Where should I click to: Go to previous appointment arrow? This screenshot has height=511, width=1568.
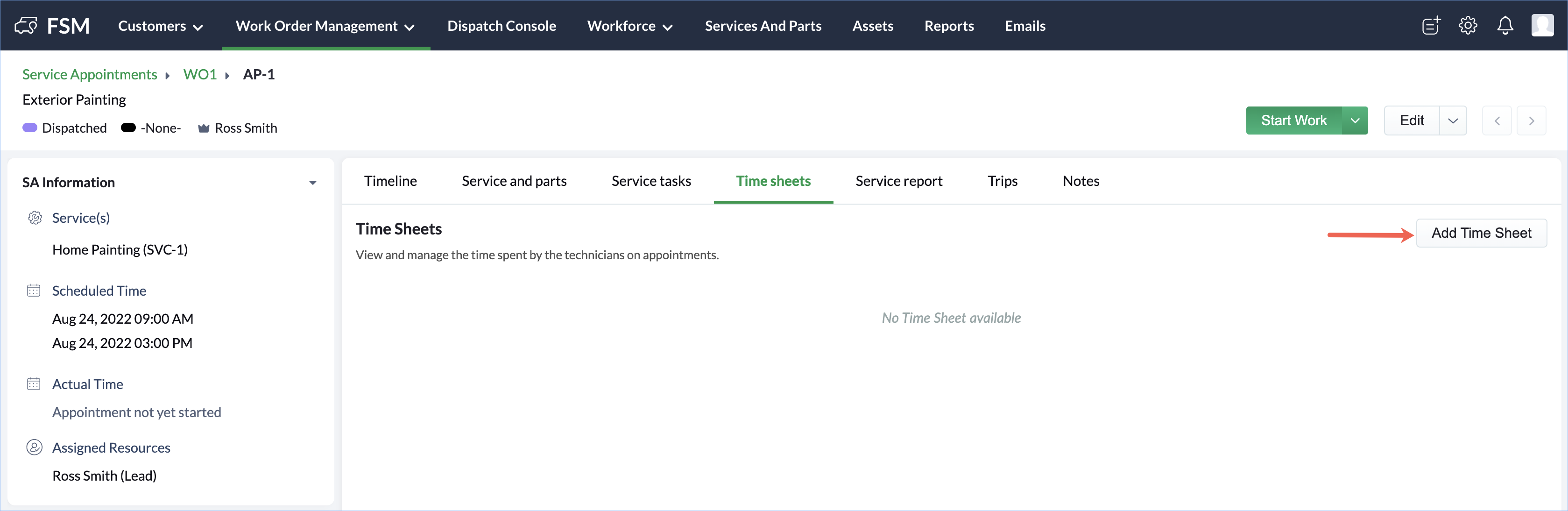(1497, 121)
